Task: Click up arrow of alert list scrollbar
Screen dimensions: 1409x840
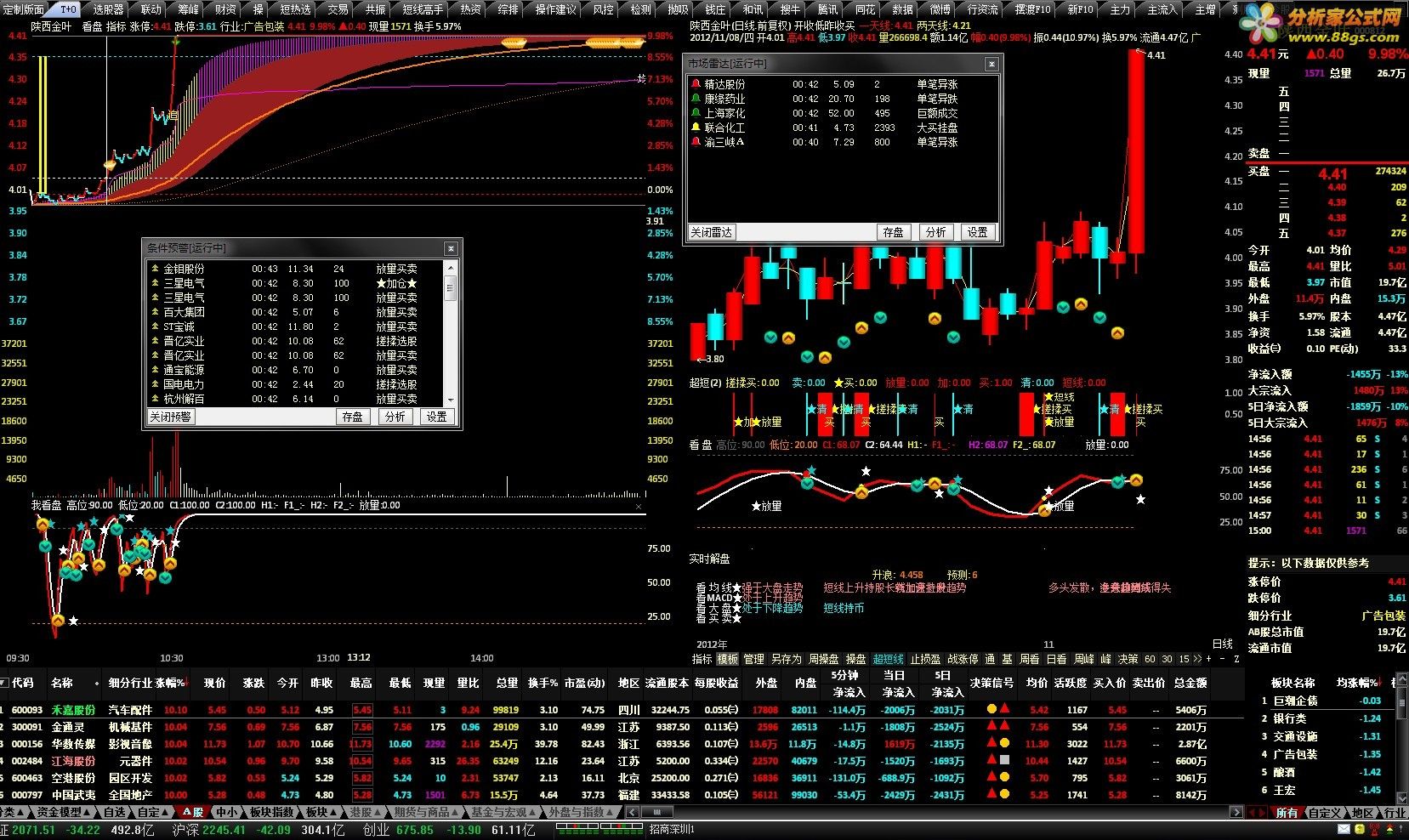Action: tap(451, 268)
